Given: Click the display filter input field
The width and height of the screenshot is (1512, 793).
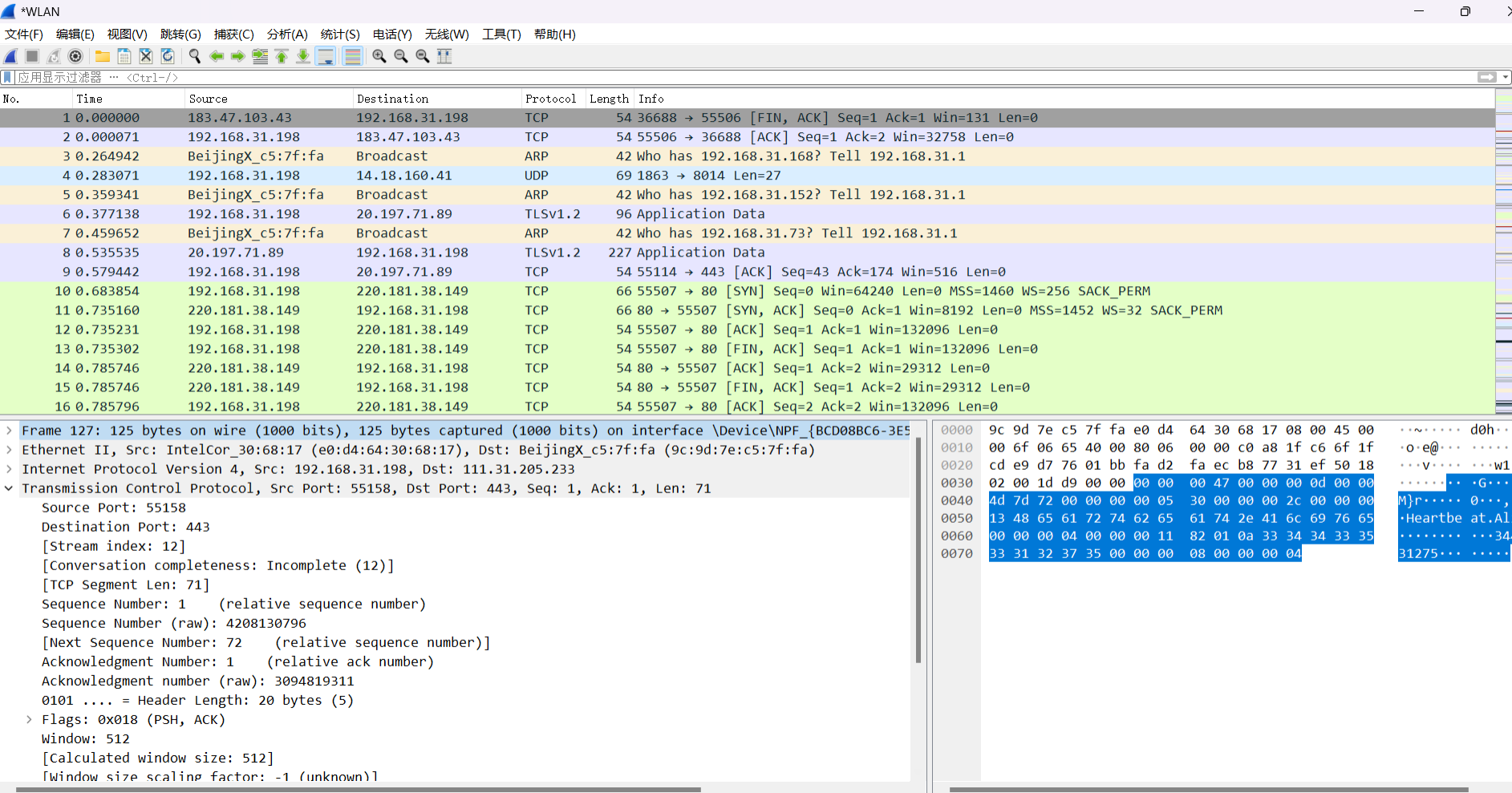Looking at the screenshot, I should (x=746, y=77).
